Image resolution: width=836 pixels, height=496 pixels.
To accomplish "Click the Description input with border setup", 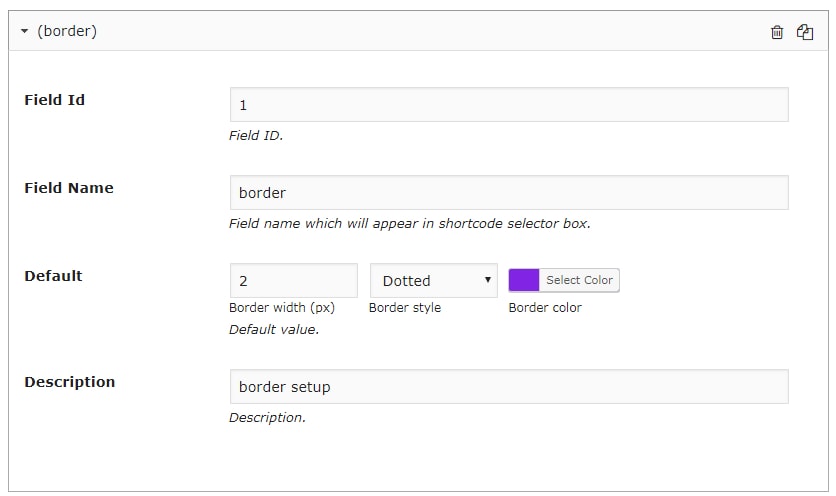I will coord(508,387).
